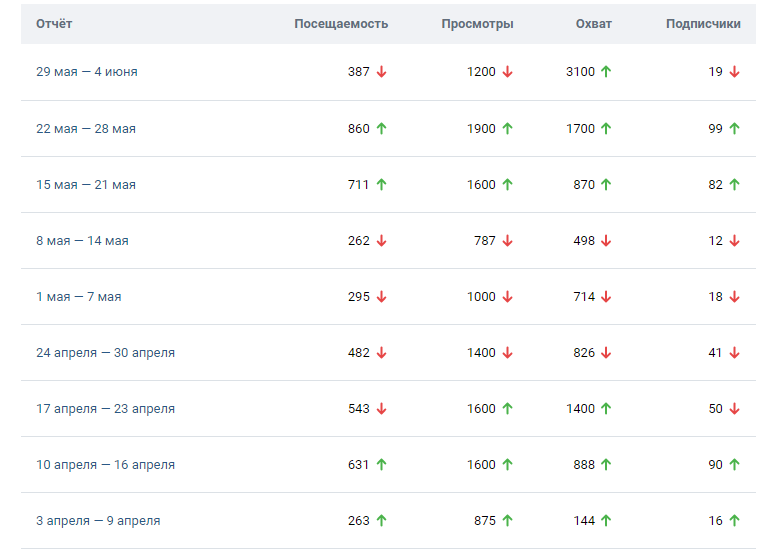Click the red down arrow next to 787

click(507, 241)
